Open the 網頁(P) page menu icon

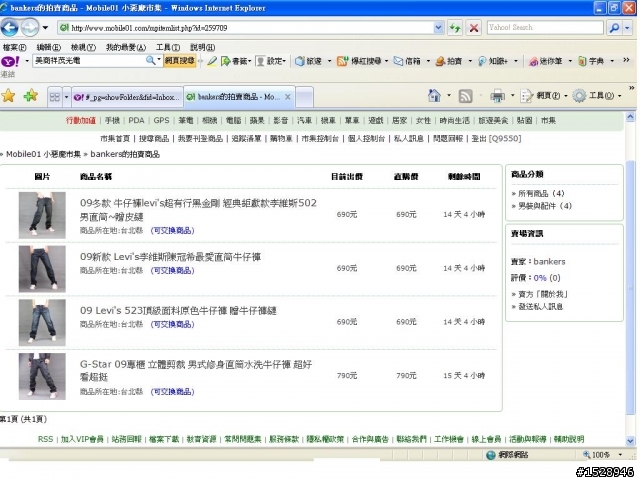pyautogui.click(x=527, y=96)
